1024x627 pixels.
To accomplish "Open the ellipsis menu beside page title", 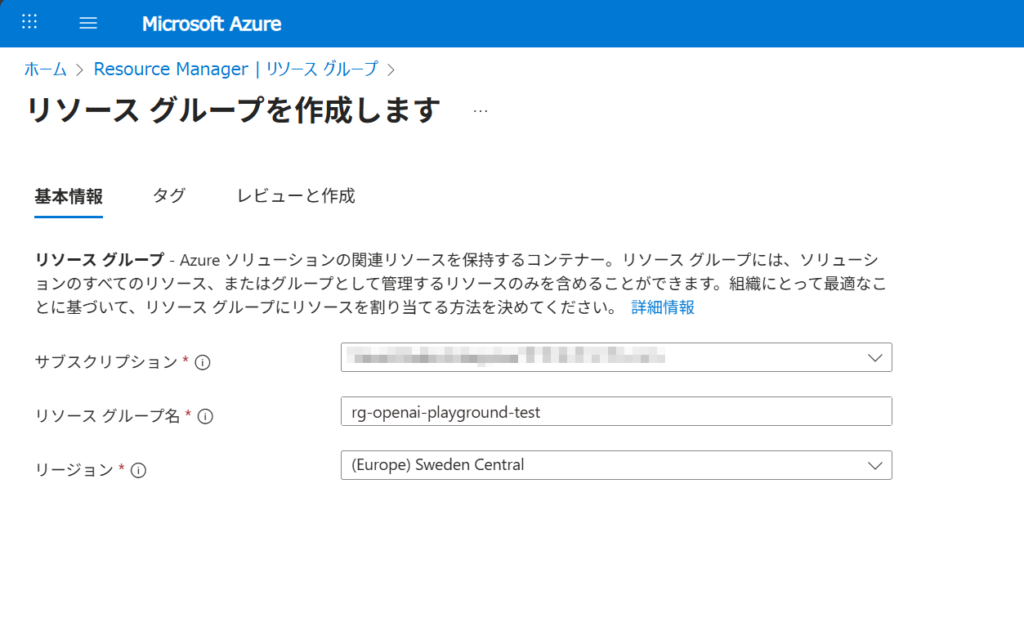I will (x=480, y=111).
